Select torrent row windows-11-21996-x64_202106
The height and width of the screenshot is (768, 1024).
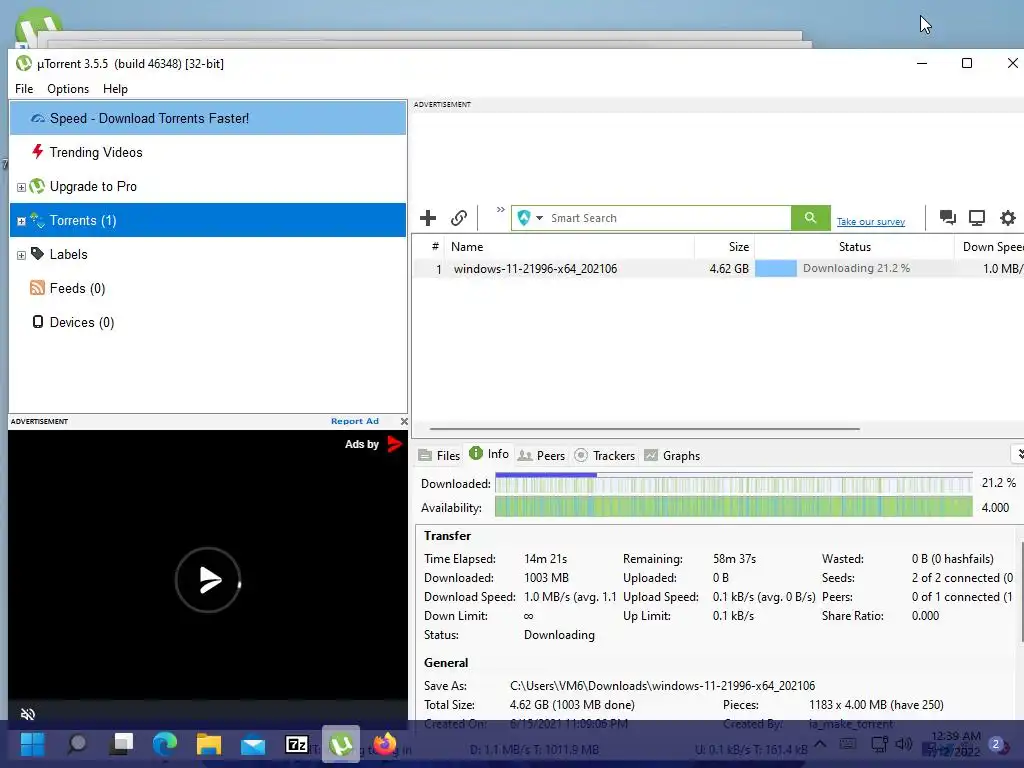tap(718, 268)
